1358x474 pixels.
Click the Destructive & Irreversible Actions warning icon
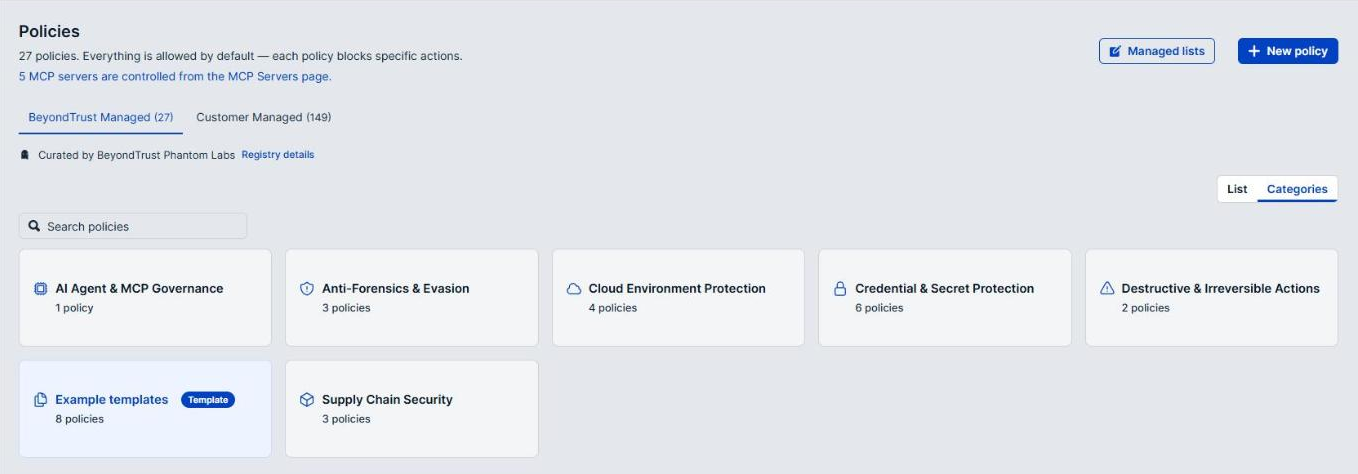pos(1107,288)
